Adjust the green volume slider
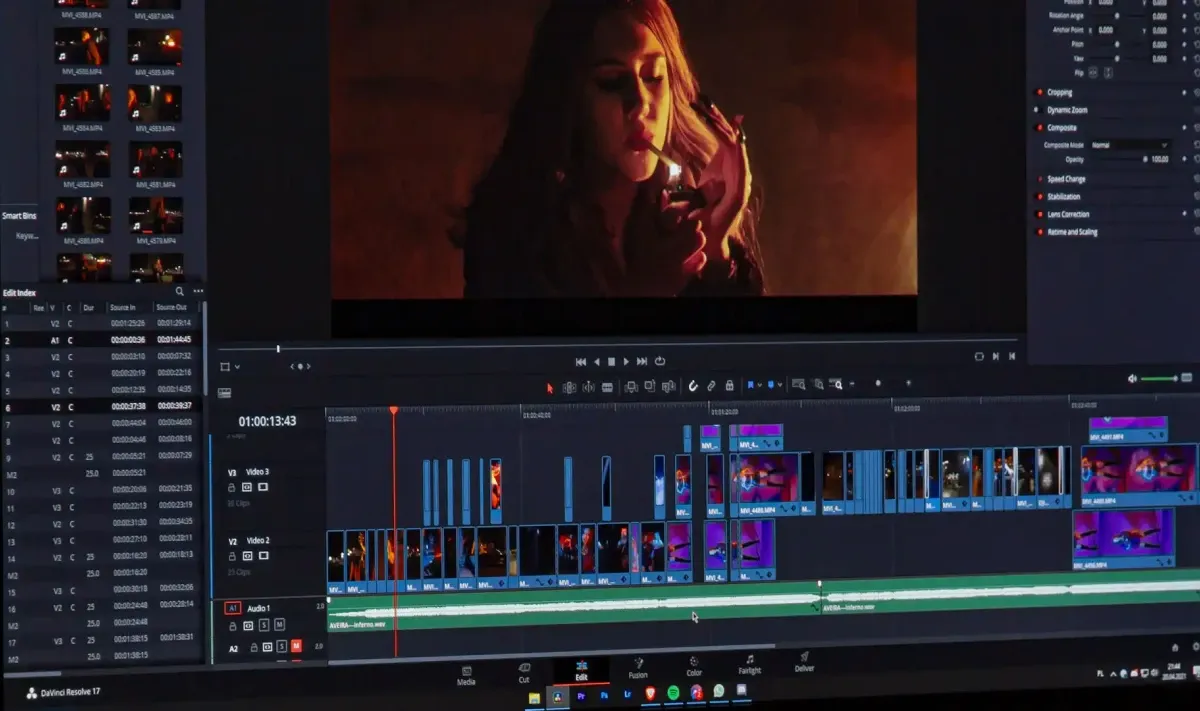 1160,379
